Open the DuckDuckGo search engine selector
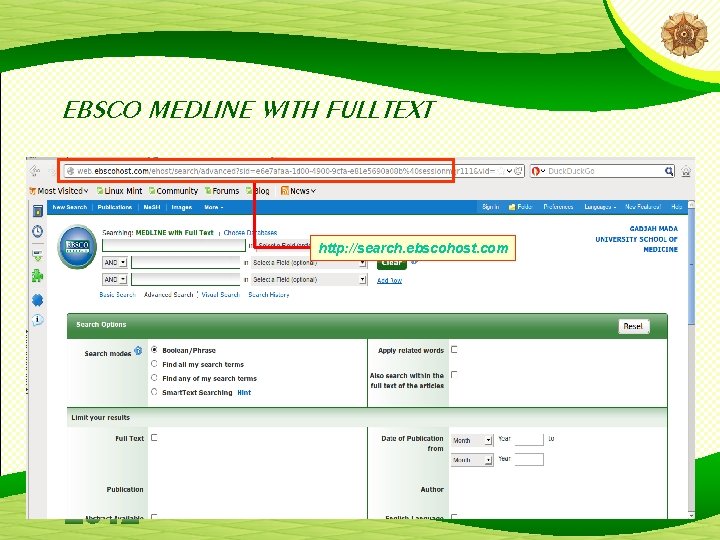The height and width of the screenshot is (540, 720). pyautogui.click(x=538, y=171)
